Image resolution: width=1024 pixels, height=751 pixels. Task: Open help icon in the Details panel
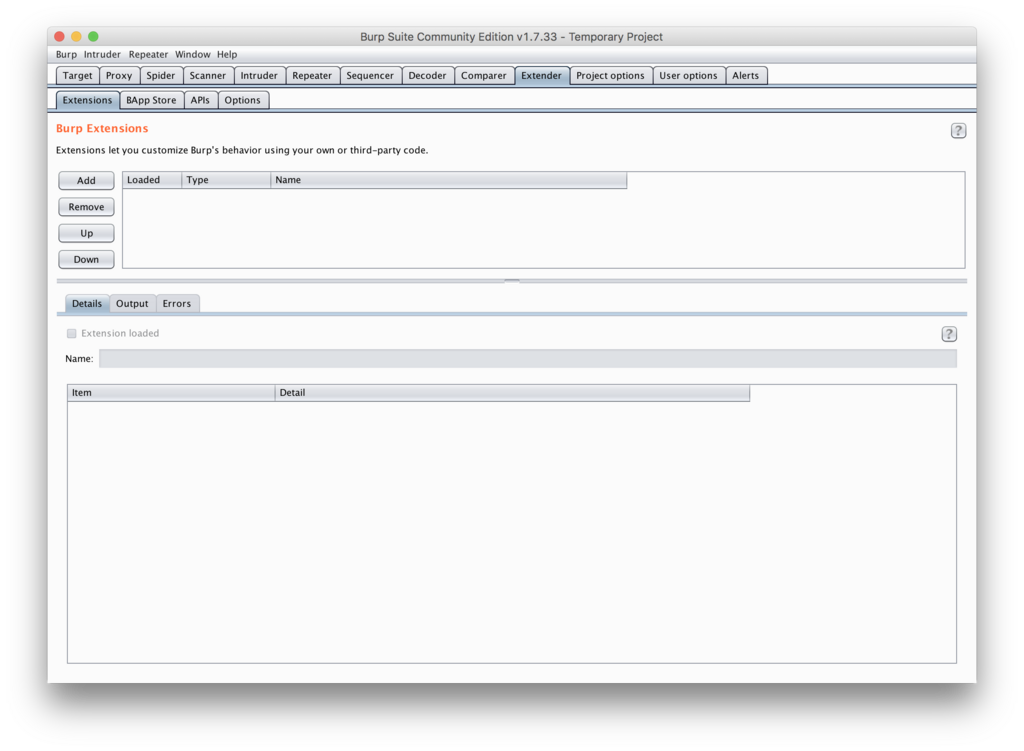pos(948,334)
